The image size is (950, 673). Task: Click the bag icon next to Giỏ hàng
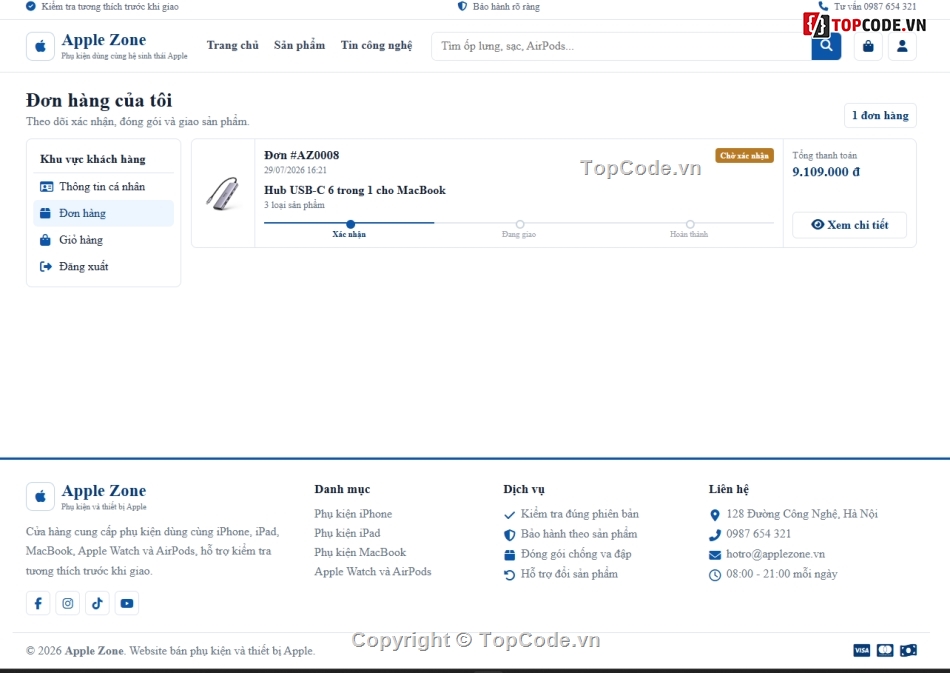[x=45, y=240]
